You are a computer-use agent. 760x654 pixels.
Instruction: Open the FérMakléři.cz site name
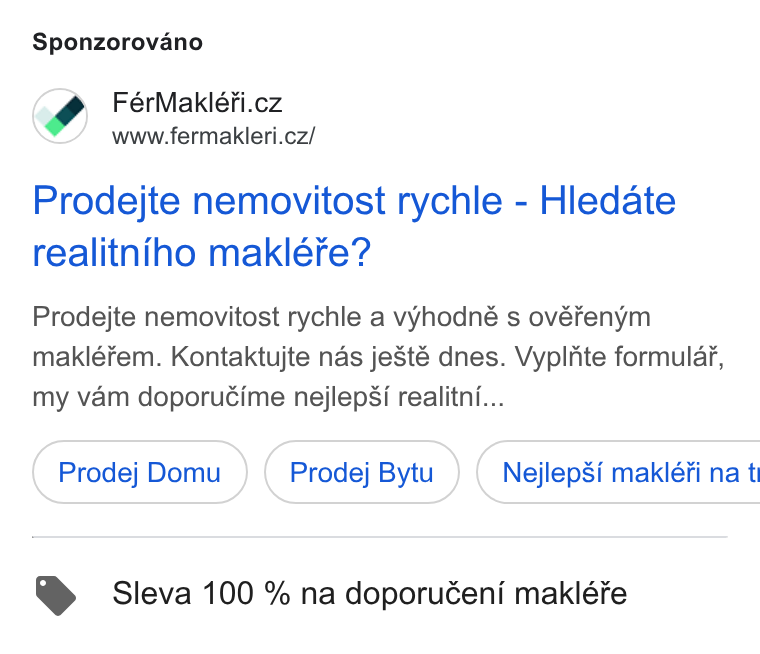pyautogui.click(x=197, y=103)
